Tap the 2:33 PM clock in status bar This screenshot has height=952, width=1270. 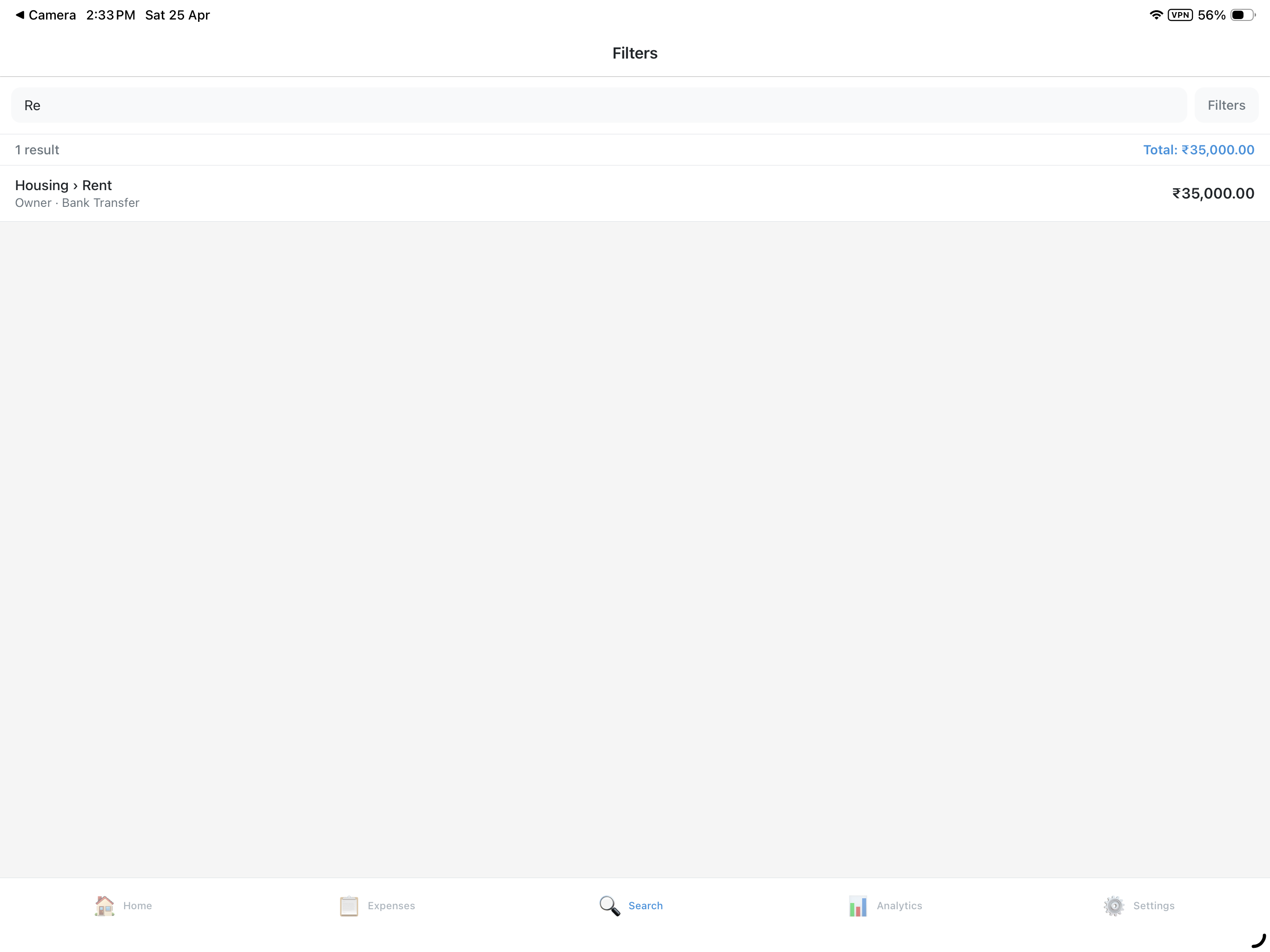click(x=111, y=15)
